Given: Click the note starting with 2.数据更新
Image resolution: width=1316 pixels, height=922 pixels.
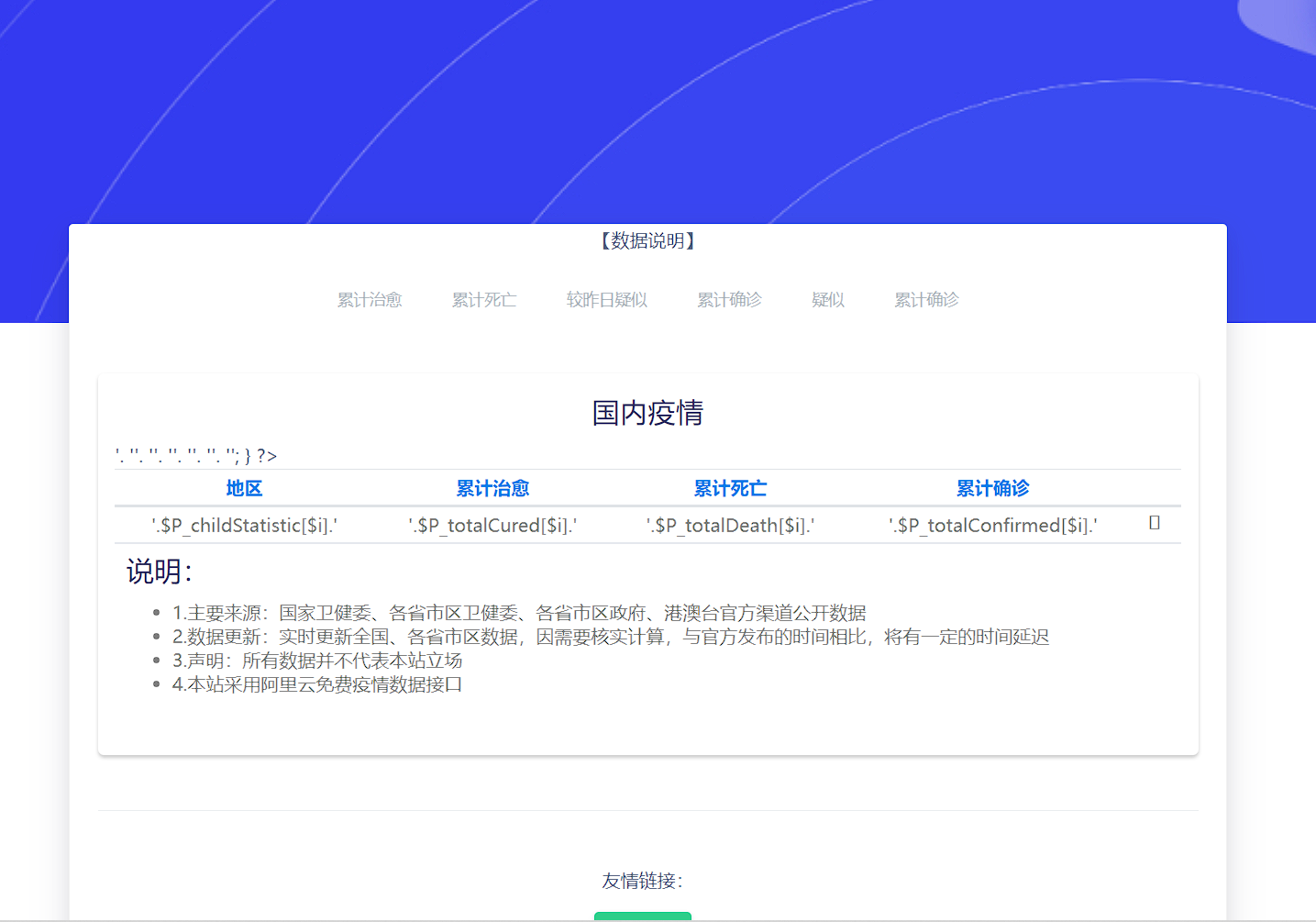Looking at the screenshot, I should (611, 637).
